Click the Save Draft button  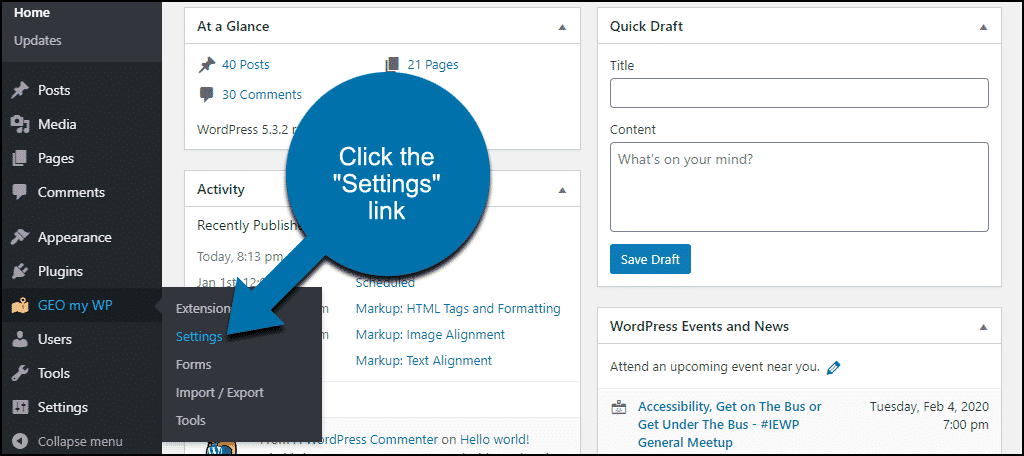click(650, 259)
